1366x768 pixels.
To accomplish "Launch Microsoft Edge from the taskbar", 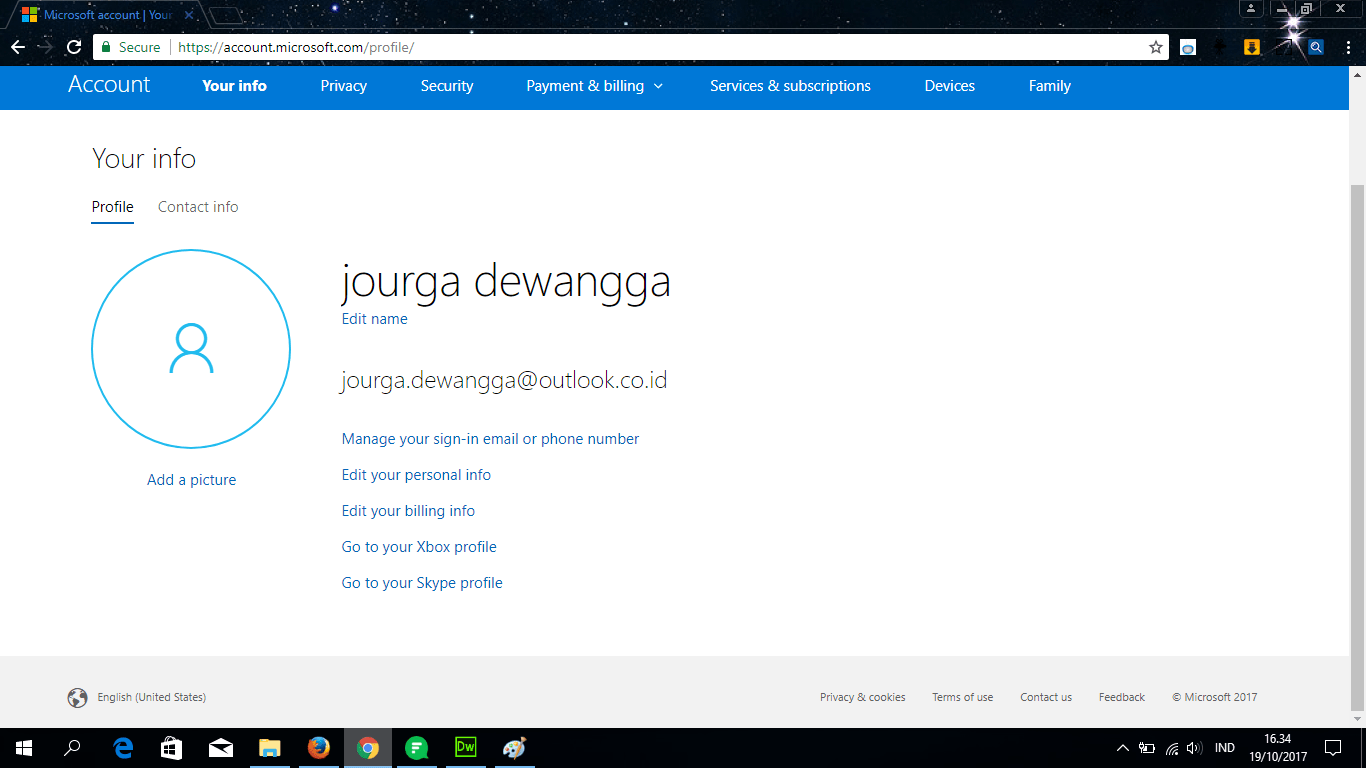I will [x=123, y=748].
